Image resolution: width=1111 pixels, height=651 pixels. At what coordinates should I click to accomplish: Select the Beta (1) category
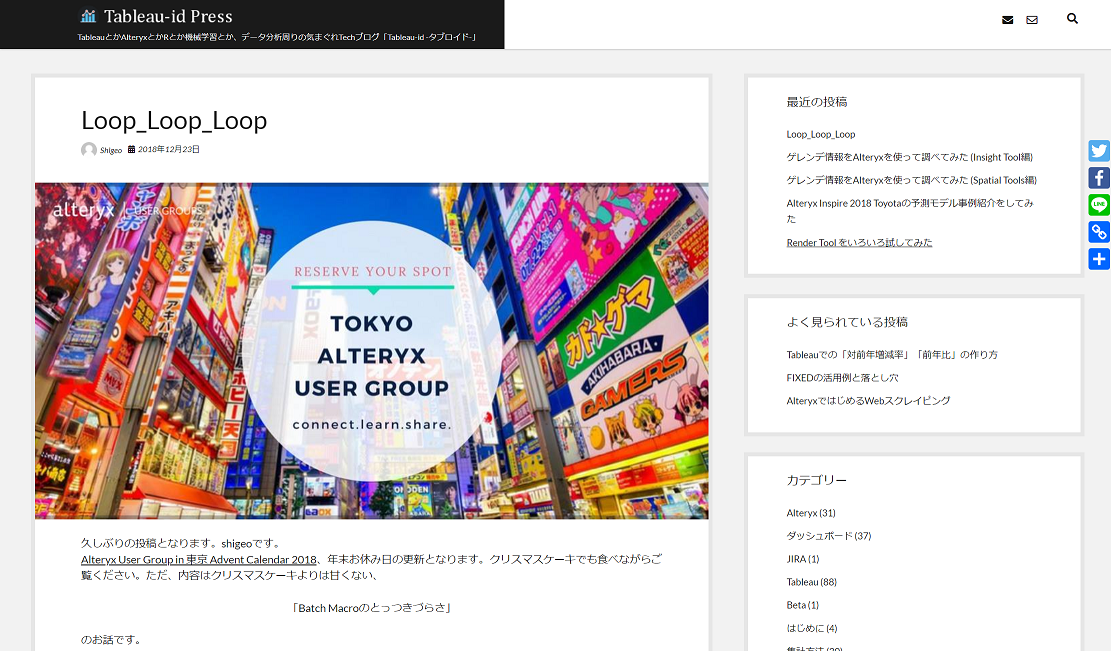pos(803,605)
